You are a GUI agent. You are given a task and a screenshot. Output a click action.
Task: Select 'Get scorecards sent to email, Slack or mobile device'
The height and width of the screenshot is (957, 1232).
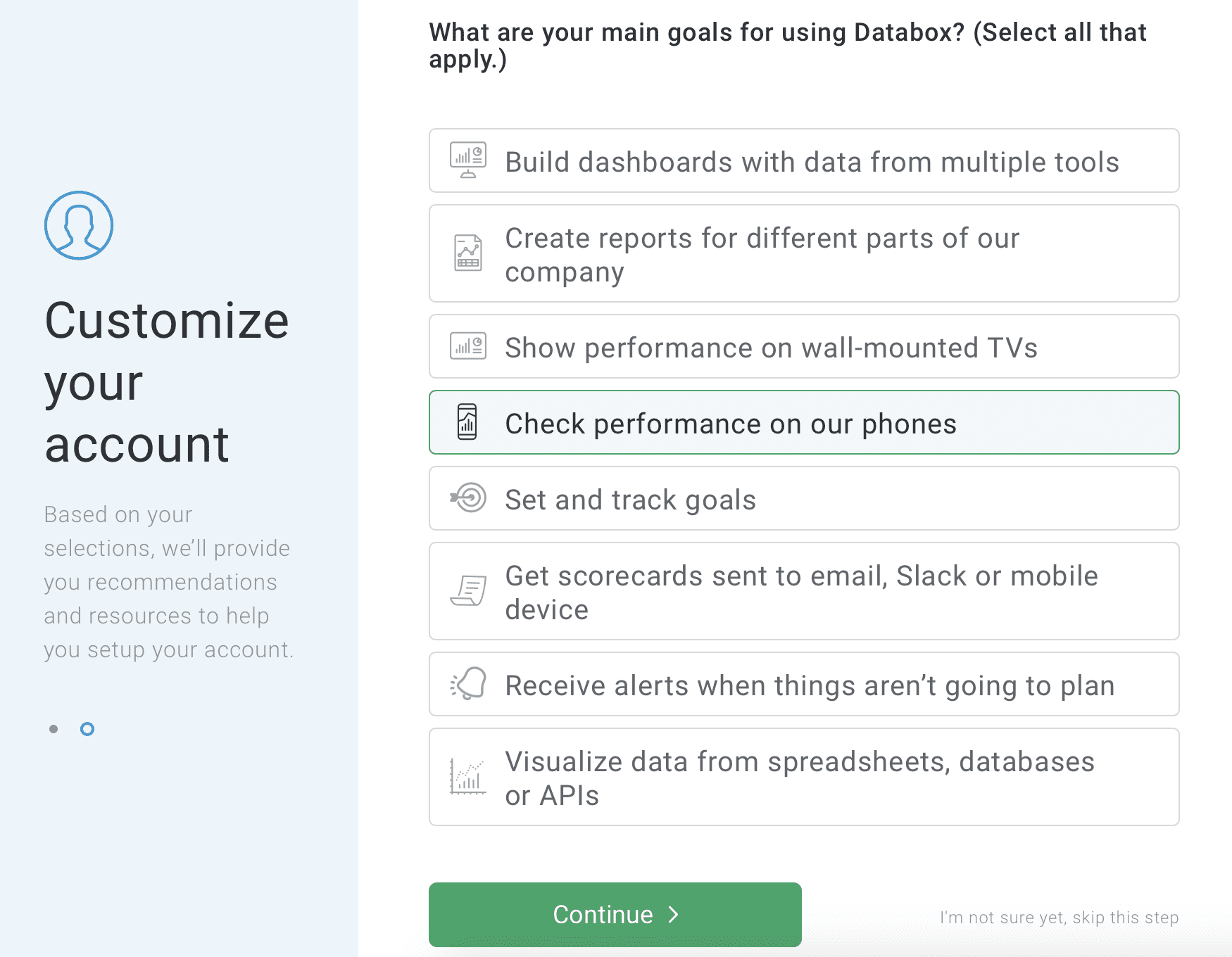[803, 591]
